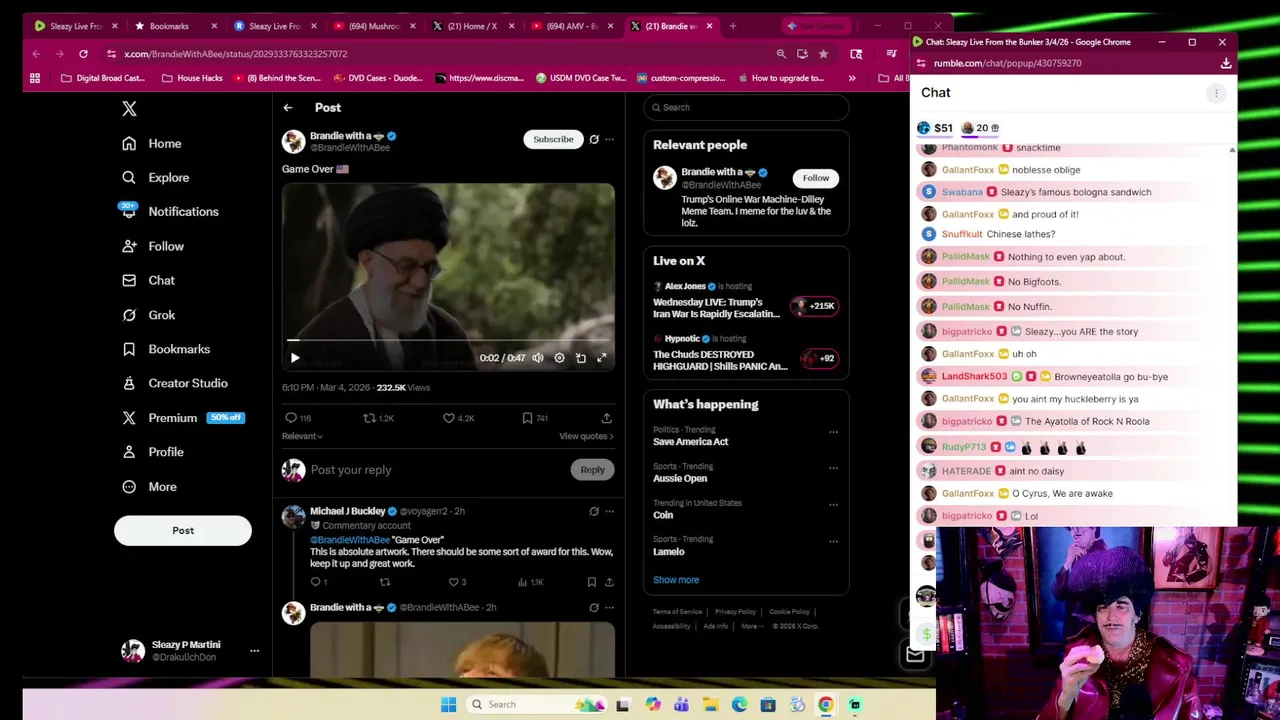Image resolution: width=1280 pixels, height=720 pixels.
Task: Open House Hacks bookmark folder
Action: click(x=192, y=78)
